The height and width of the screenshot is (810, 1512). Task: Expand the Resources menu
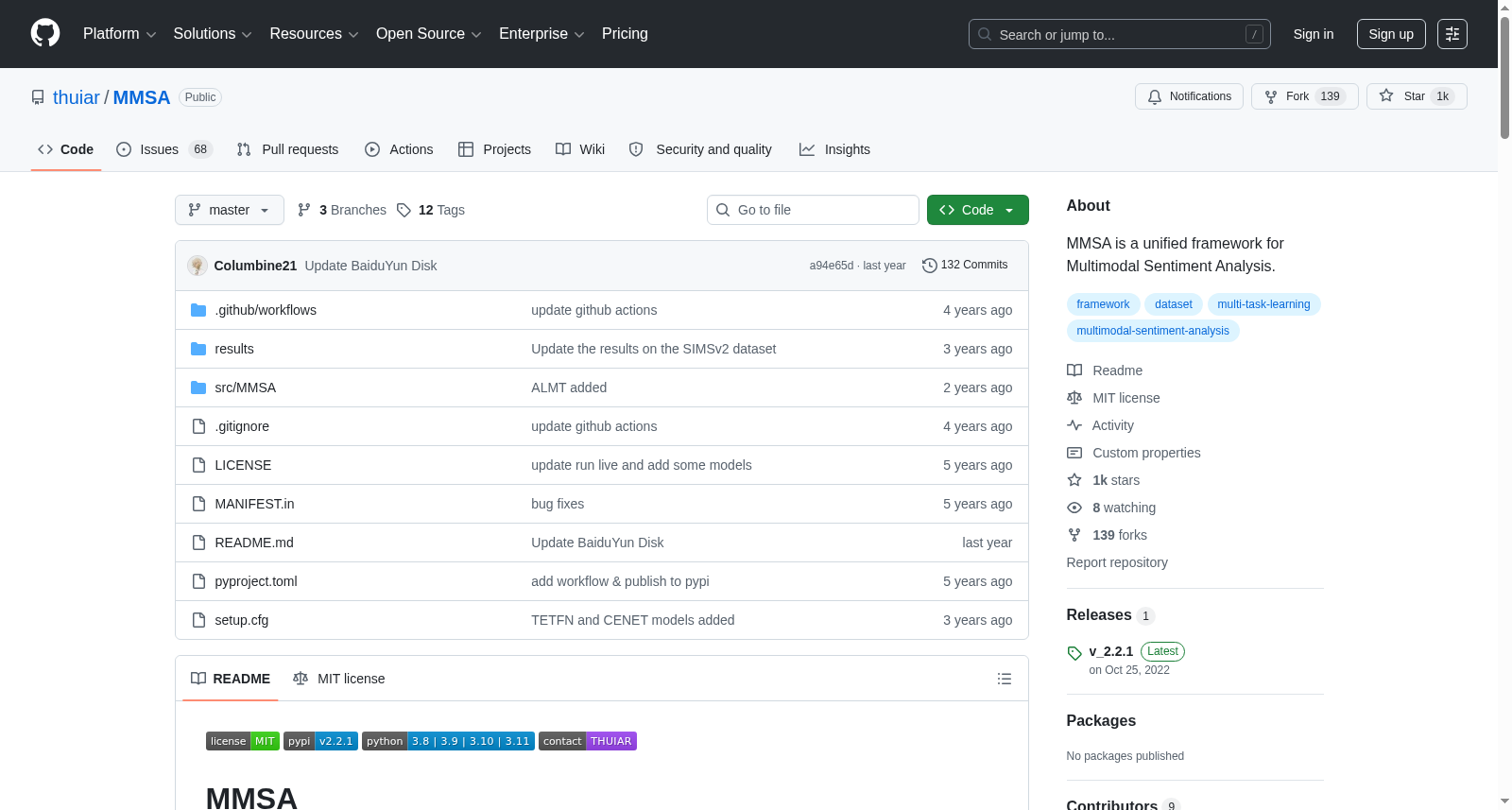(x=314, y=34)
